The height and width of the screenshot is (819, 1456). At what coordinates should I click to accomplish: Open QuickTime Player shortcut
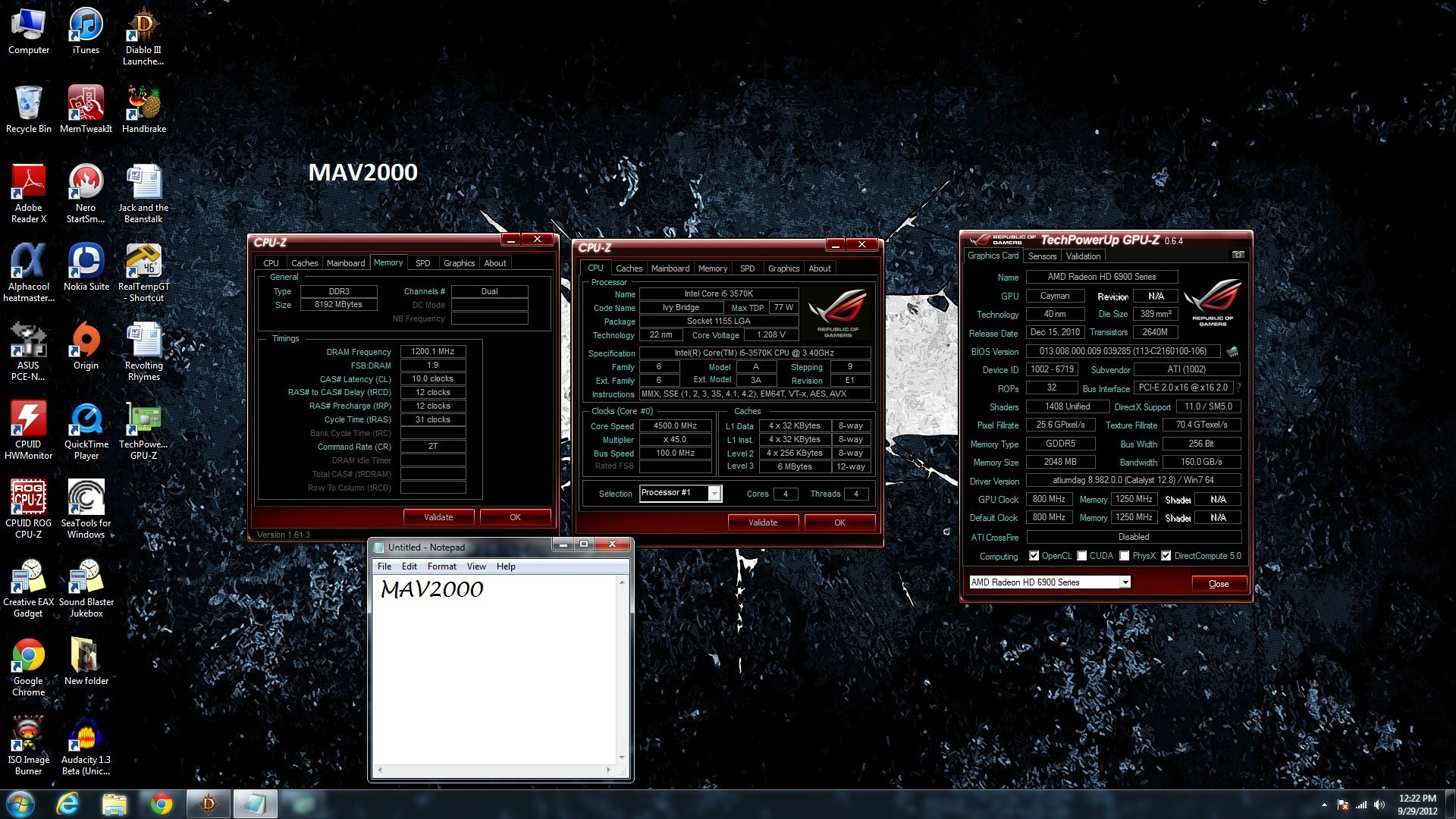pos(86,431)
